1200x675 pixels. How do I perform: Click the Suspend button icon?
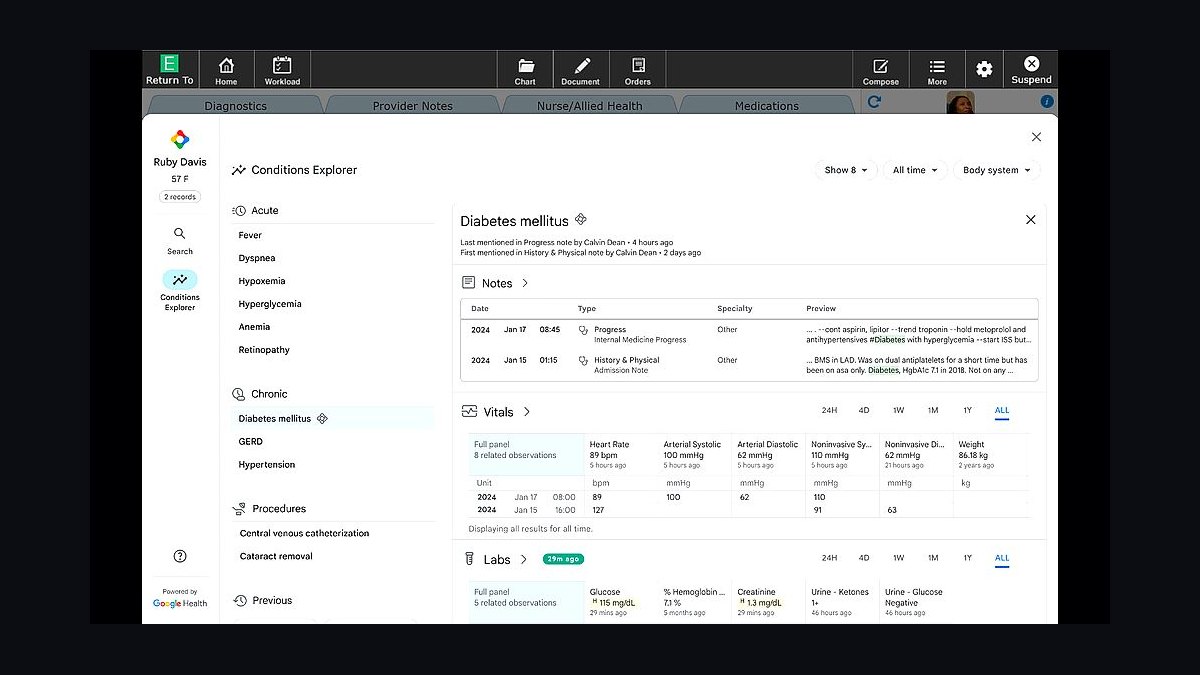(x=1031, y=64)
